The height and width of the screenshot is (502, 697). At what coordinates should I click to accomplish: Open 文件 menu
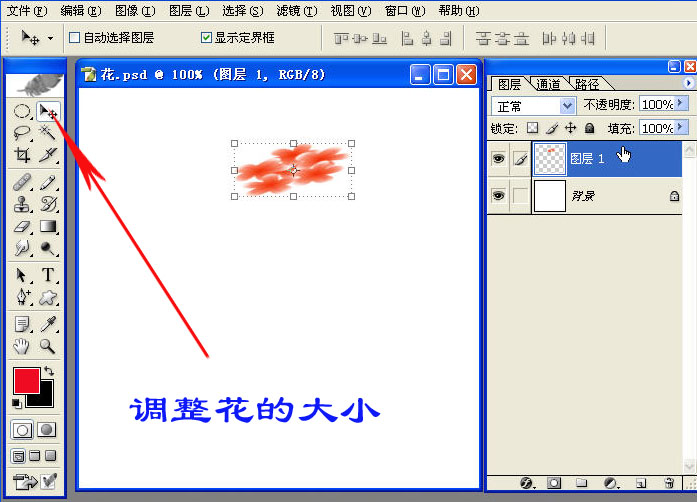[x=26, y=11]
